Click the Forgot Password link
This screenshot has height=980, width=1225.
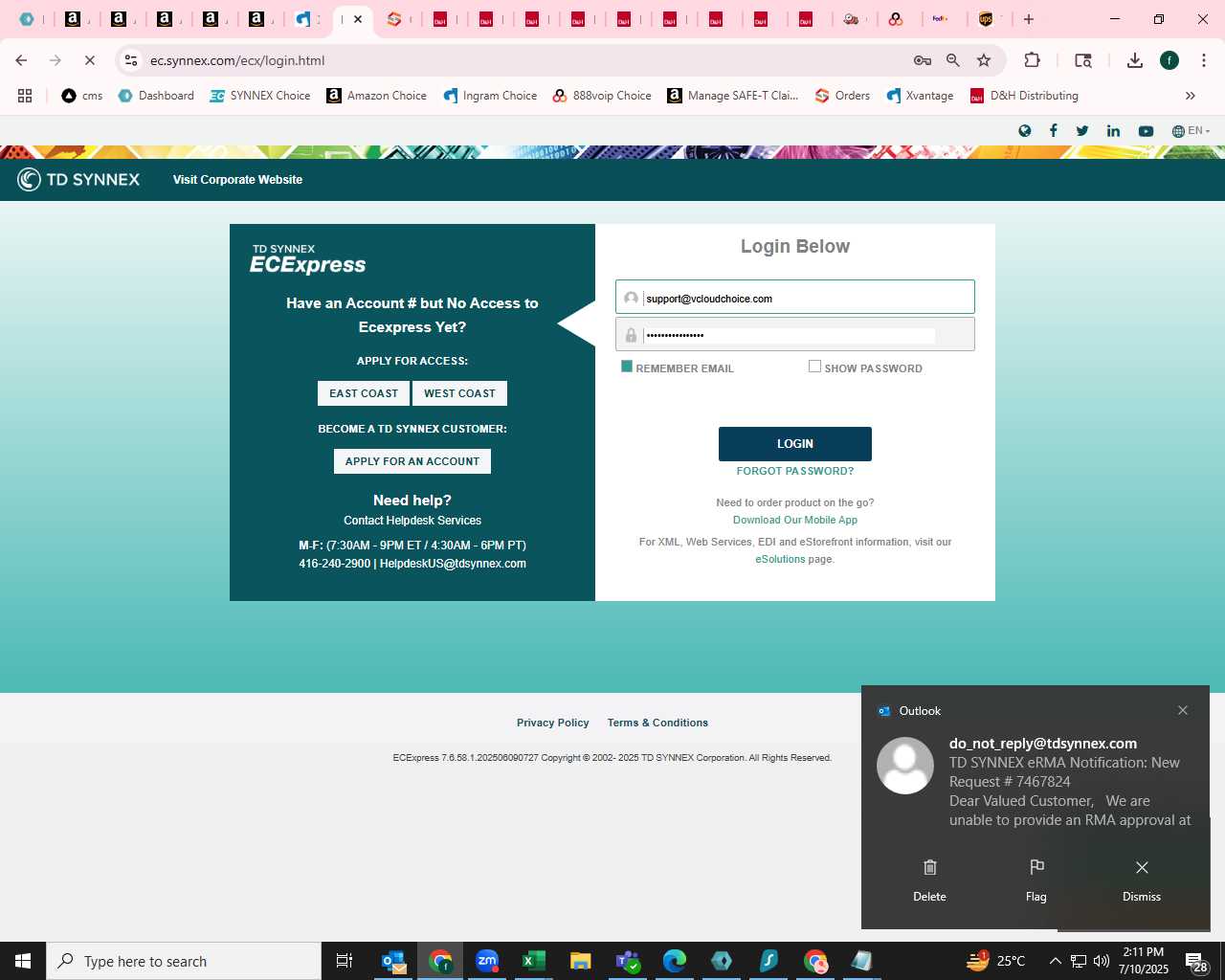coord(795,471)
